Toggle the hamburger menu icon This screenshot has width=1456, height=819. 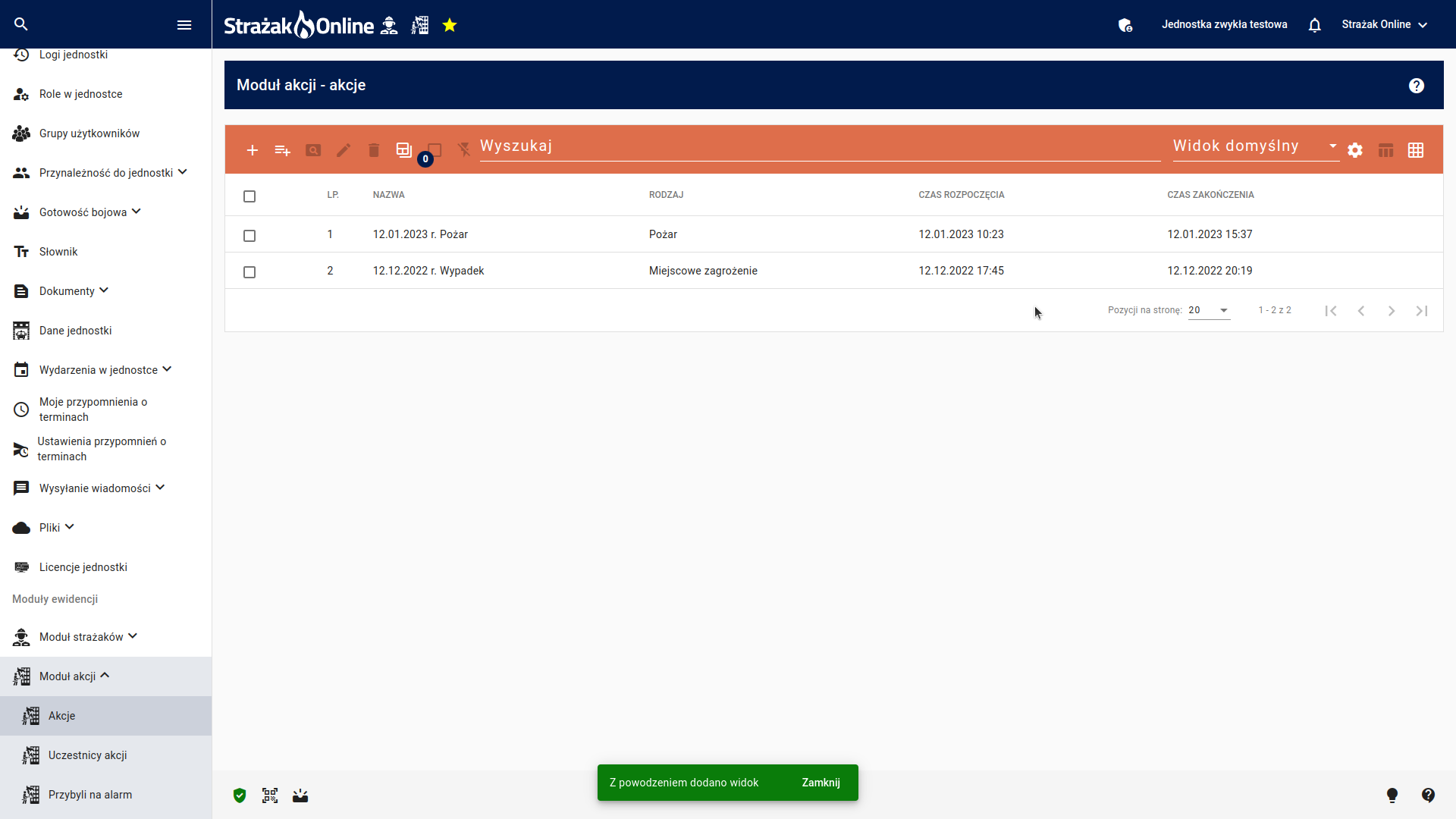tap(184, 25)
